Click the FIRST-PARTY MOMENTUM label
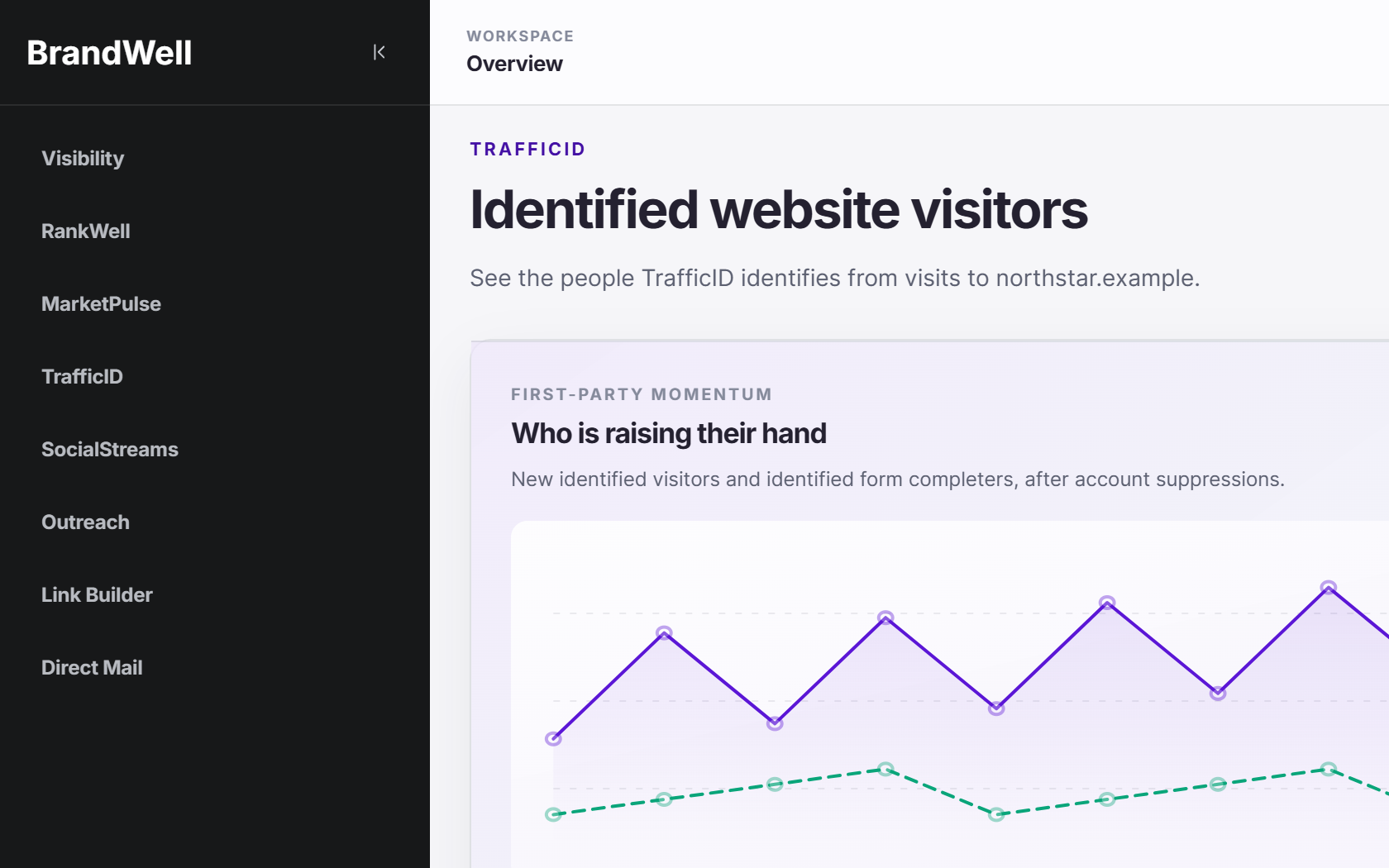Image resolution: width=1389 pixels, height=868 pixels. [642, 394]
